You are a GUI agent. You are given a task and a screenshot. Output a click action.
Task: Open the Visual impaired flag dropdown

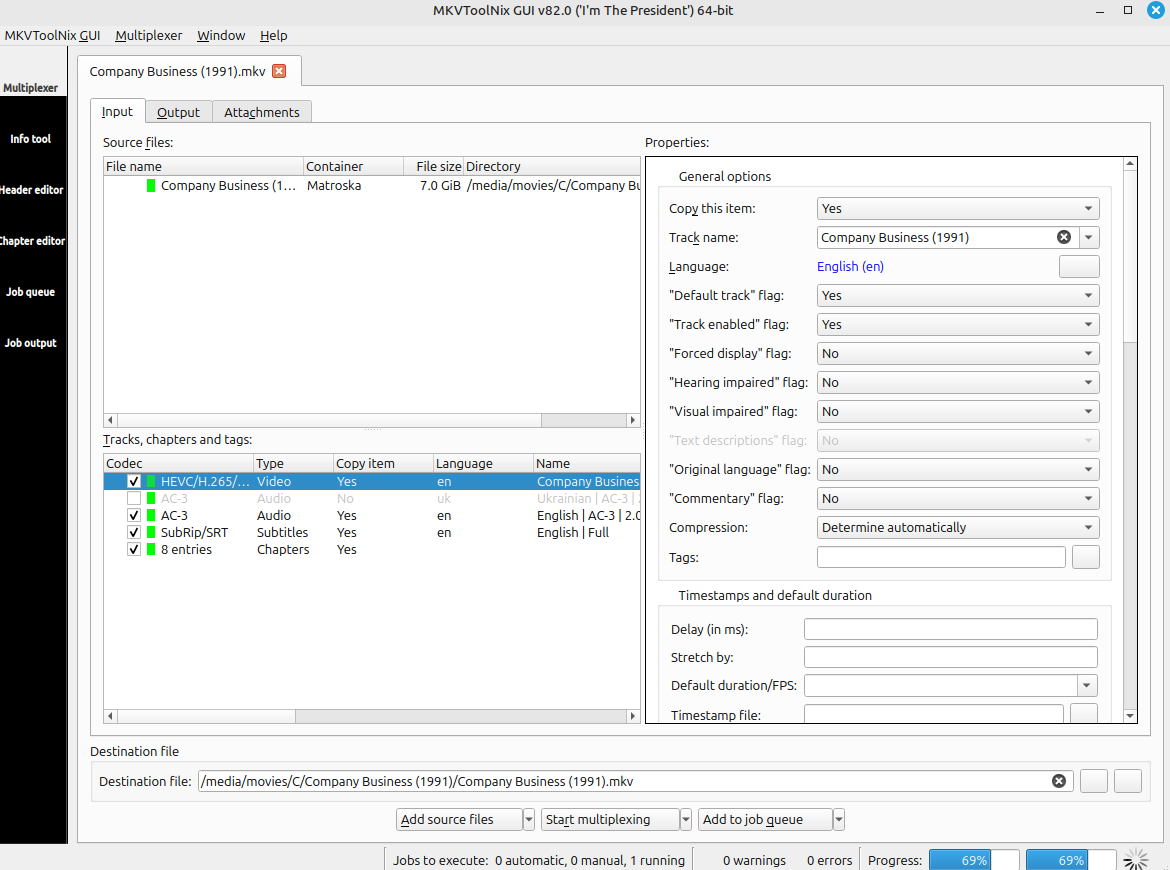pyautogui.click(x=958, y=411)
